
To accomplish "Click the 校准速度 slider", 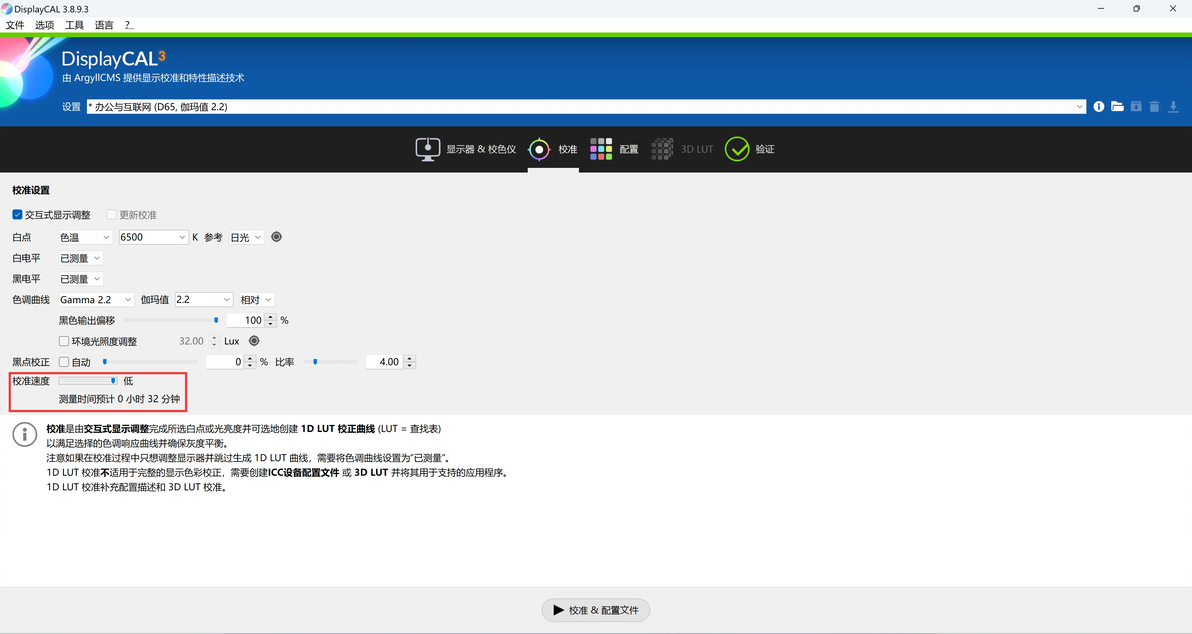I will [88, 381].
